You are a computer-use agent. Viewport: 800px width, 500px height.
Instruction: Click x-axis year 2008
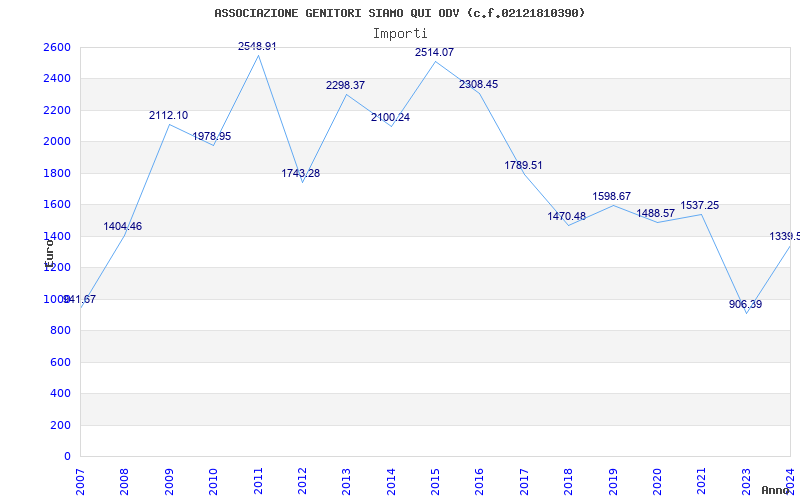tap(124, 482)
